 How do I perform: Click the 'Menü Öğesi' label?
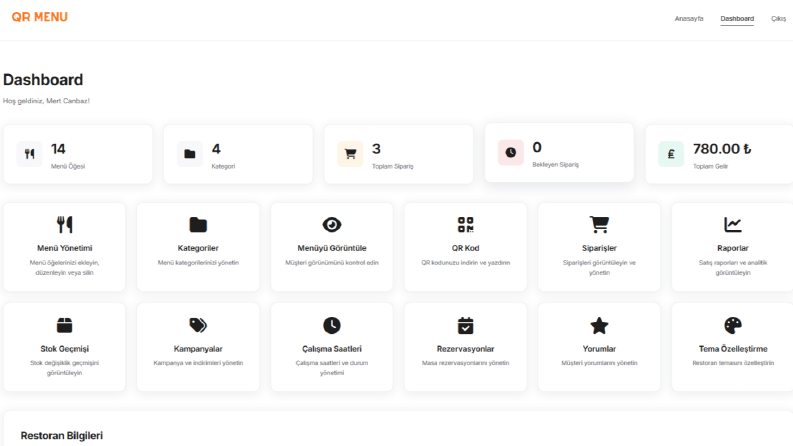[x=68, y=166]
